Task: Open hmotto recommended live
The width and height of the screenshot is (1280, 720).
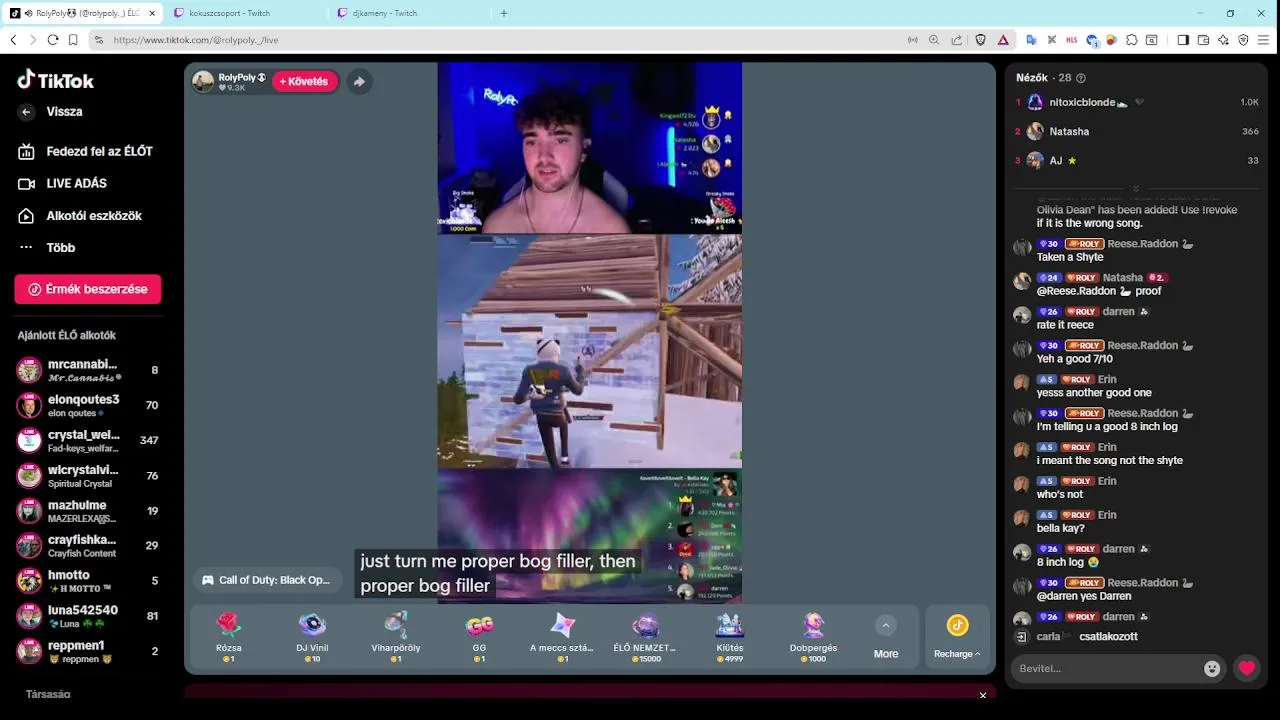Action: [88, 581]
